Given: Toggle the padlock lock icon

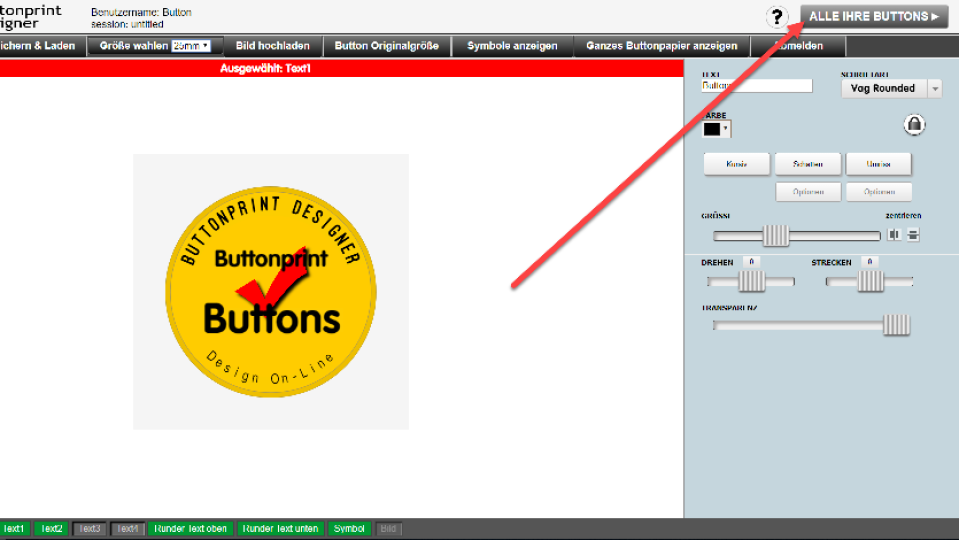Looking at the screenshot, I should [914, 125].
